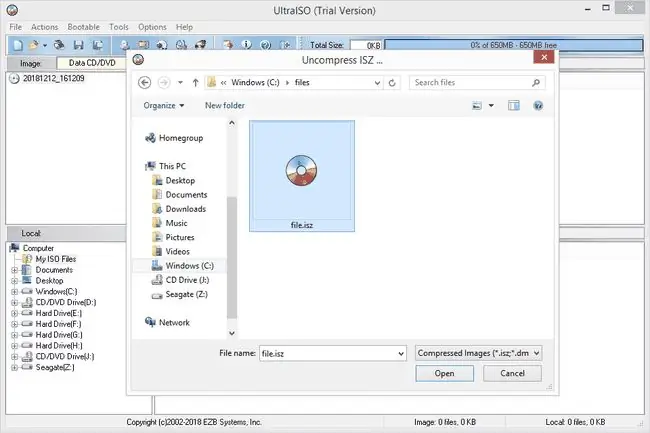Viewport: 650px width, 433px height.
Task: Open the Actions menu
Action: 44,27
